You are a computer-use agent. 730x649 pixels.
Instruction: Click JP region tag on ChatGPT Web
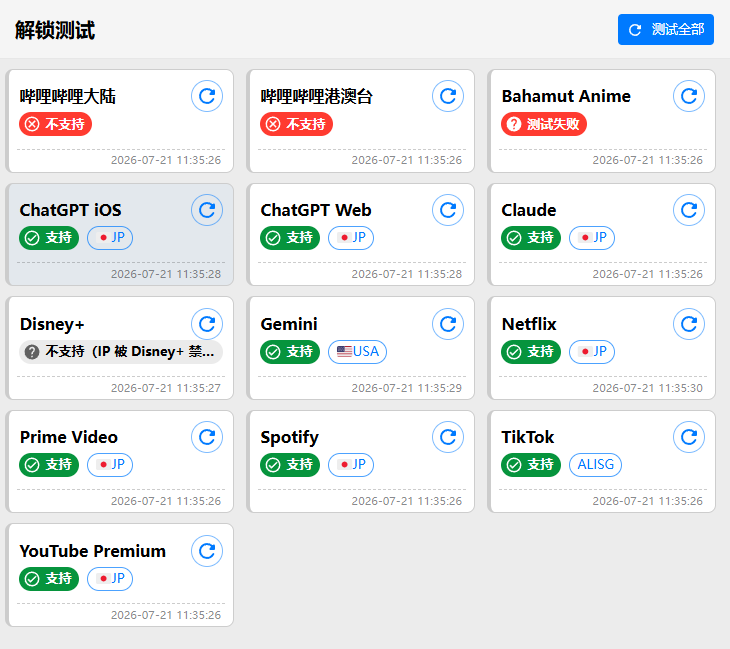351,238
